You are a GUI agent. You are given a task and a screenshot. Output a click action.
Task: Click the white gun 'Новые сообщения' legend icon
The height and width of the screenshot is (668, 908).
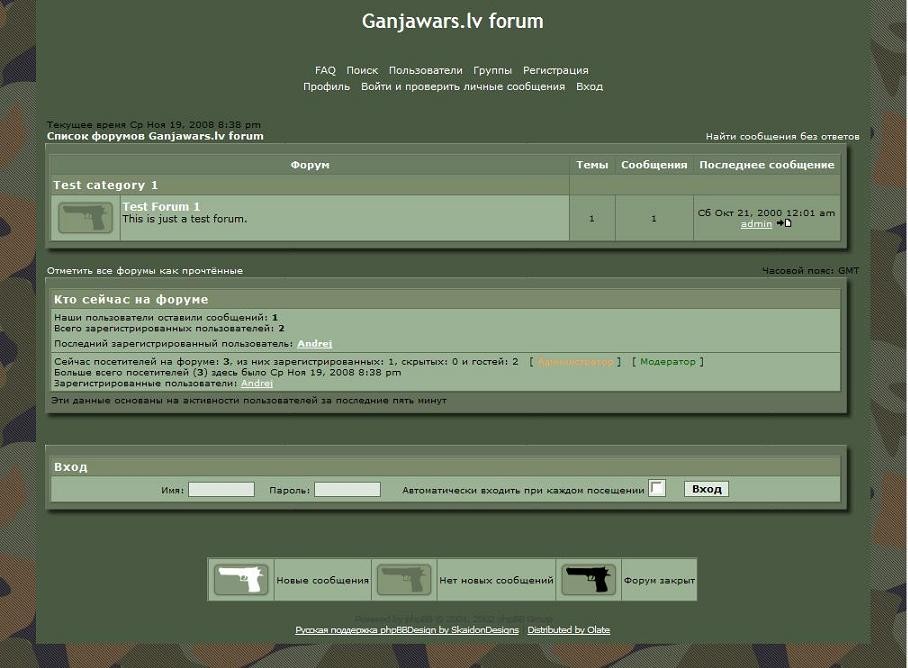coord(241,579)
